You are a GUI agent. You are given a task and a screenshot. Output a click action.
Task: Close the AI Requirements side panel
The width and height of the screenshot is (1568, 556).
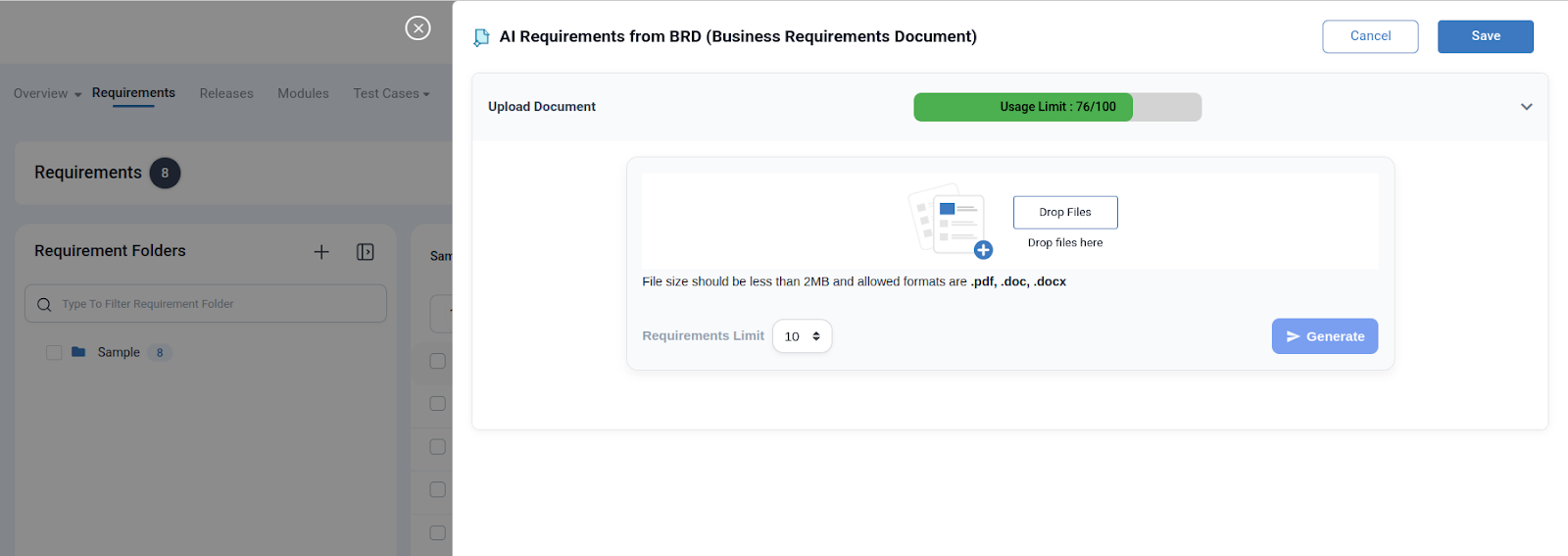417,28
